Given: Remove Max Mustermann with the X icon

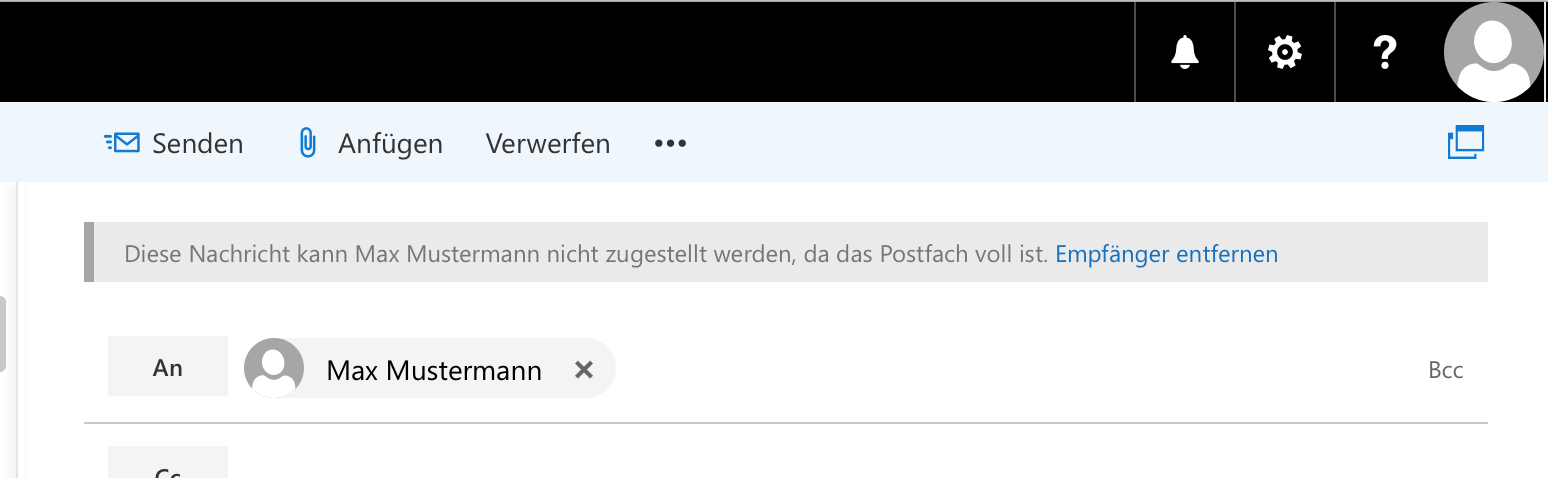Looking at the screenshot, I should coord(584,371).
